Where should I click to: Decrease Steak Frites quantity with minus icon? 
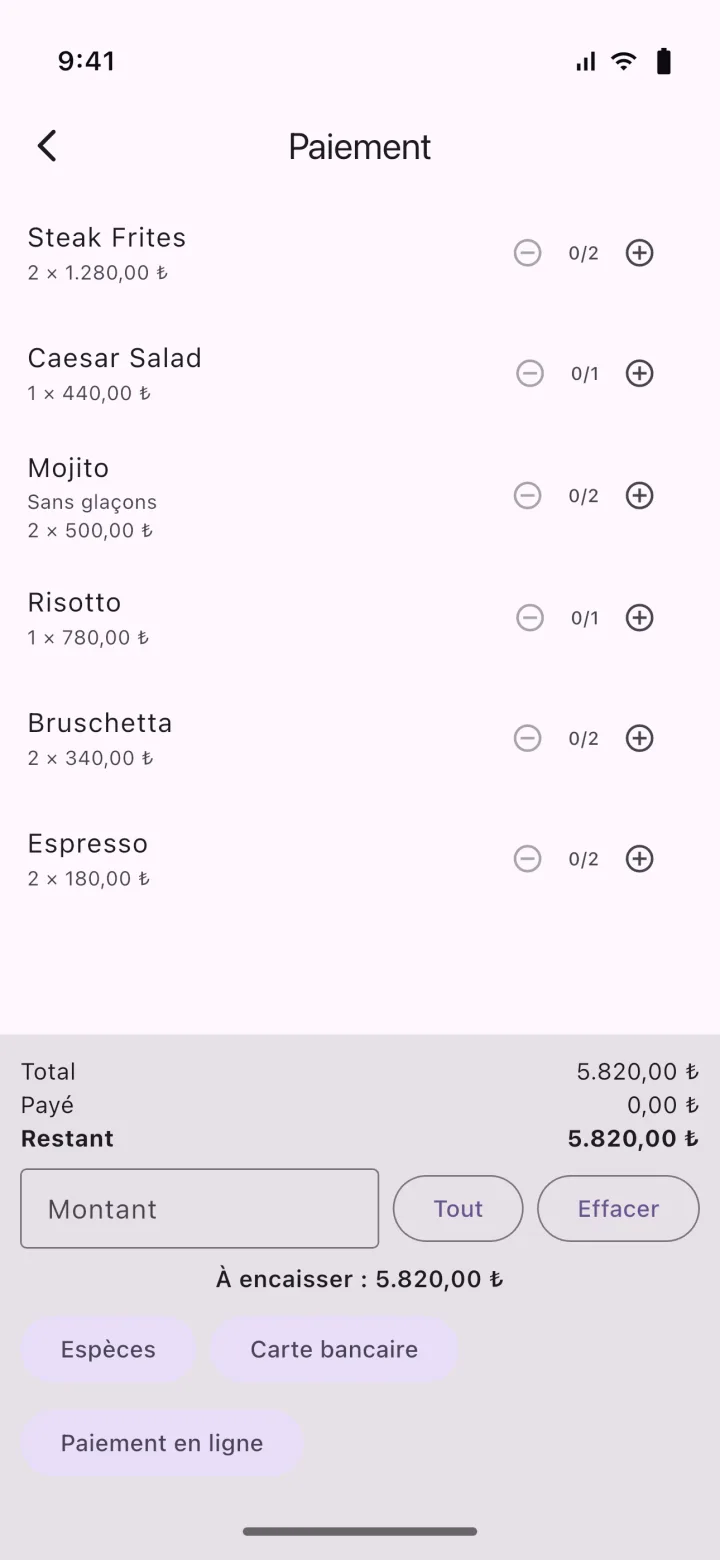[528, 253]
